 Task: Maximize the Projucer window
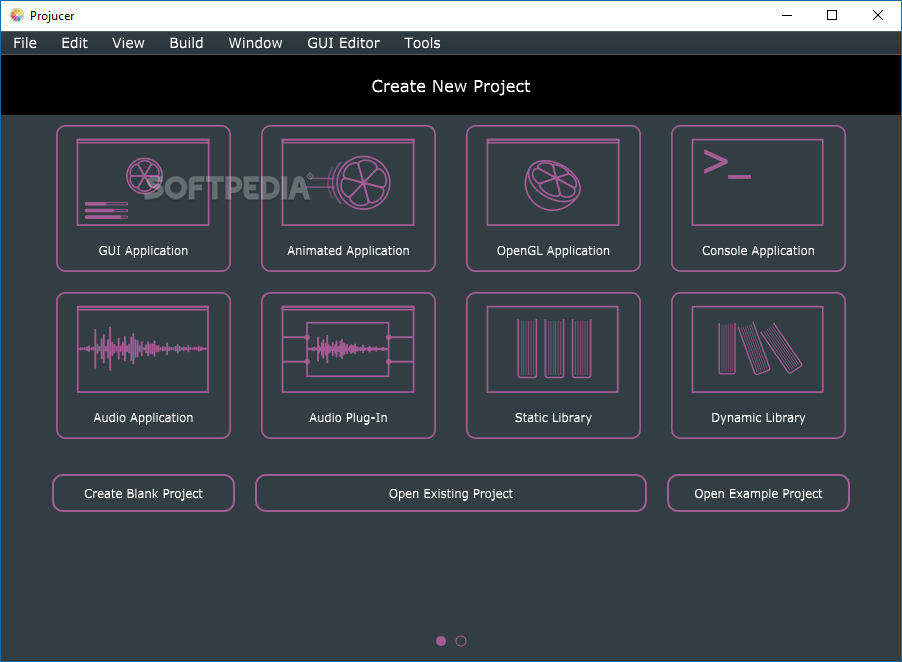(x=832, y=16)
